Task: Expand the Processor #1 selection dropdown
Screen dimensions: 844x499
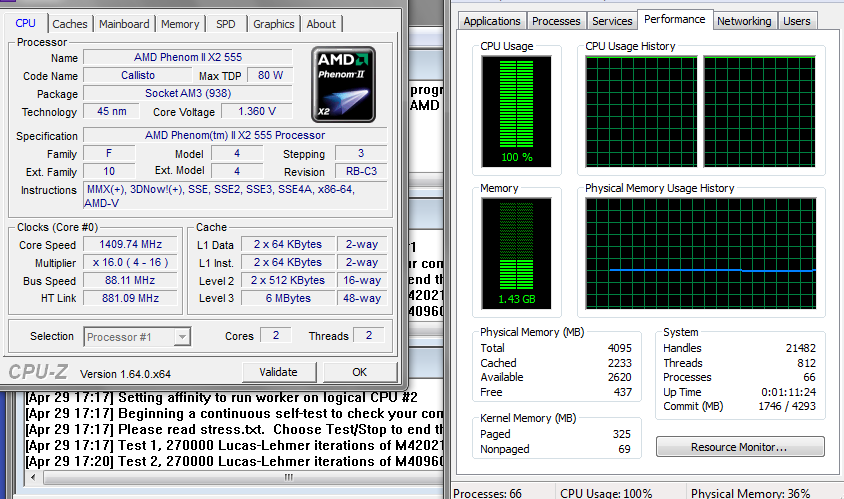Action: [x=182, y=337]
